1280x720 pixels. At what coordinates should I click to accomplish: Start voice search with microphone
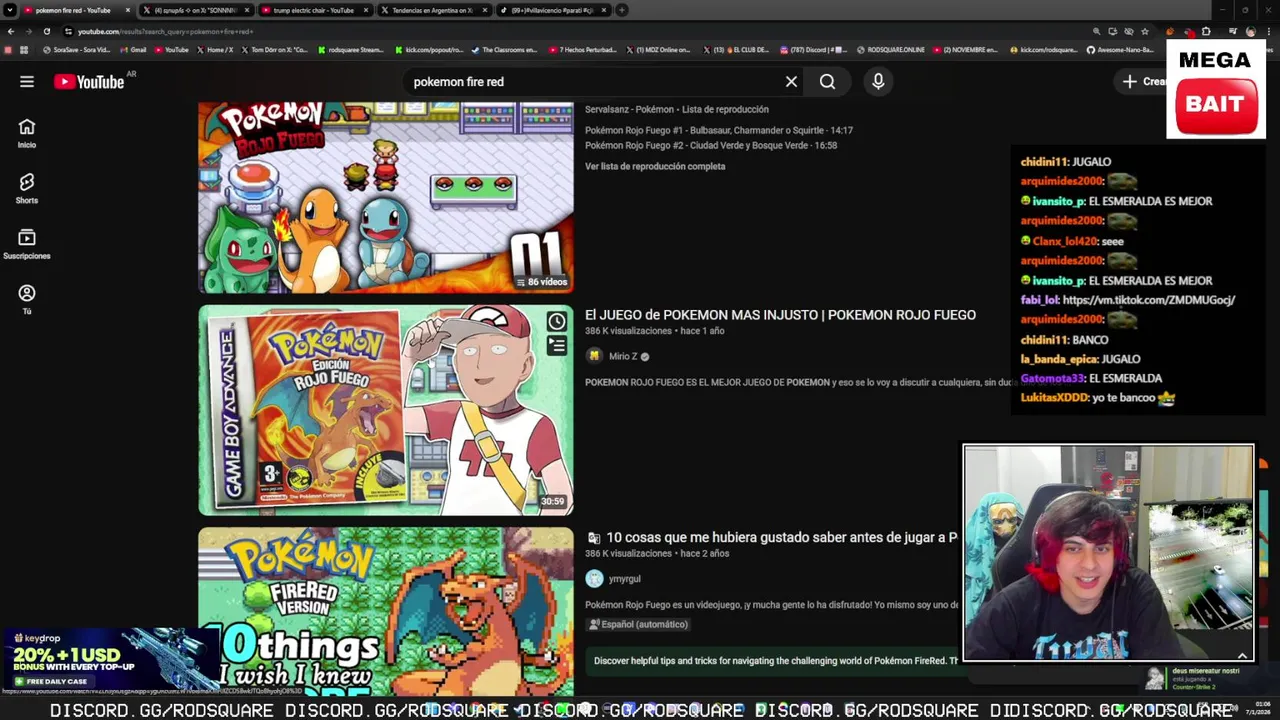[x=878, y=82]
